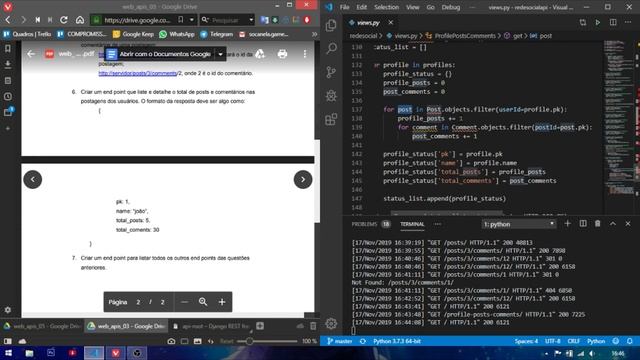Open the Selection menu in VS Code
The height and width of the screenshot is (360, 640).
pyautogui.click(x=386, y=7)
